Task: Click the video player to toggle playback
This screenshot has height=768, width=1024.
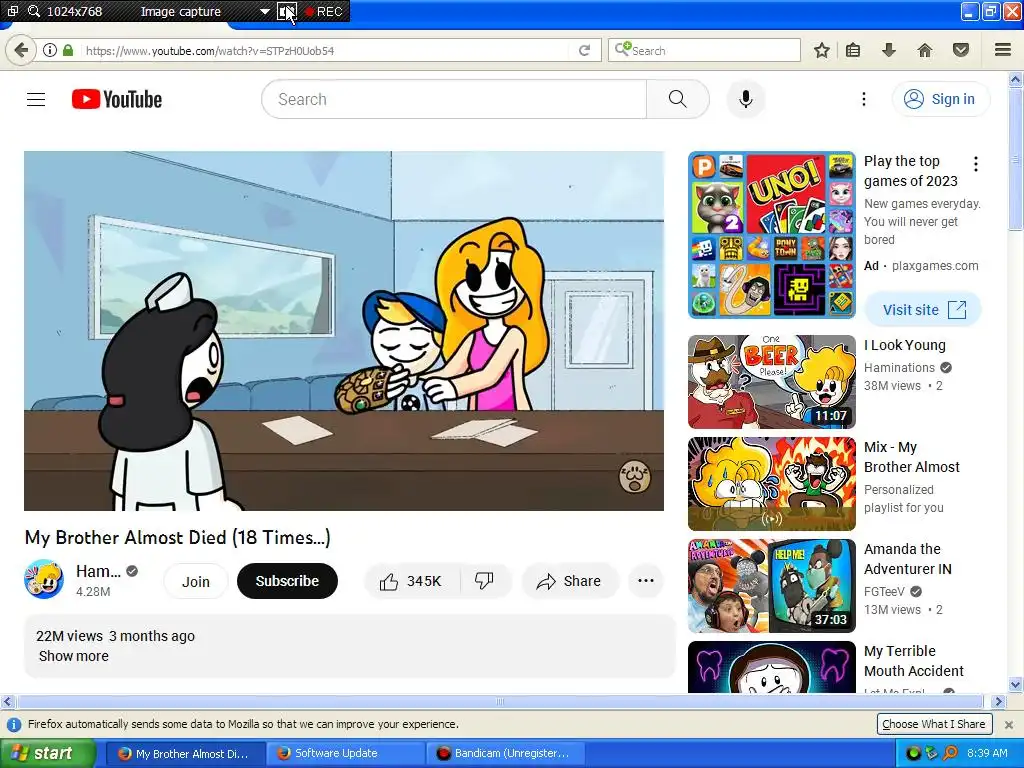Action: click(x=344, y=330)
